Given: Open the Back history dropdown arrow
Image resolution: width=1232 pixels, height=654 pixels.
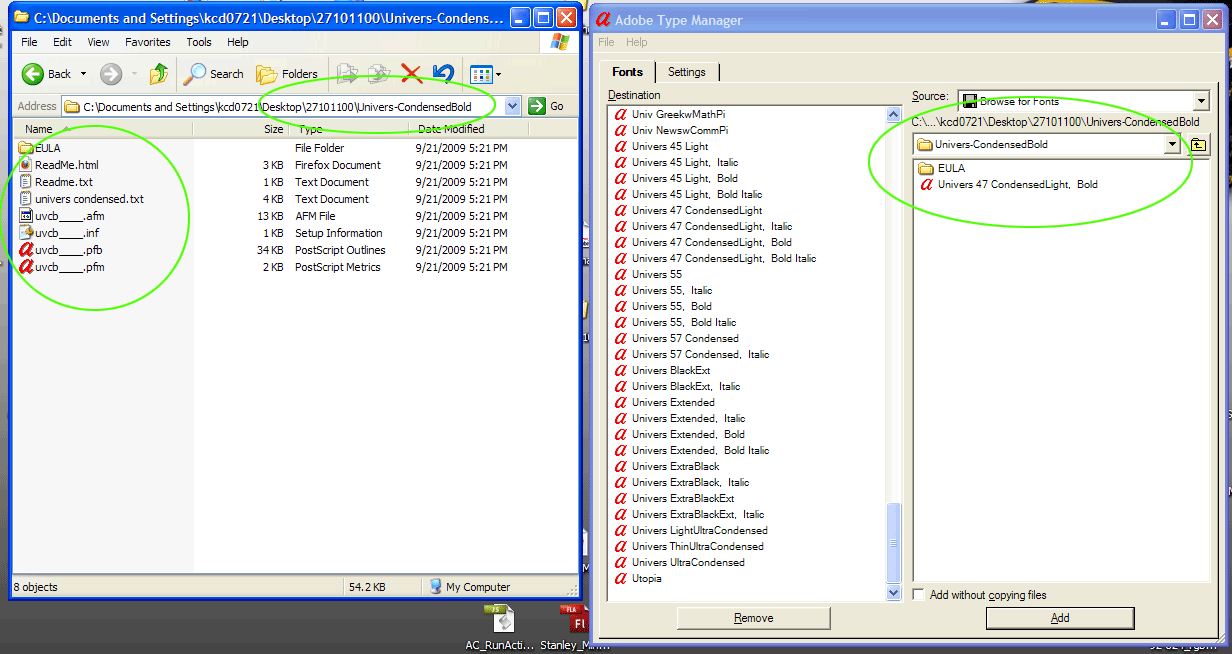Looking at the screenshot, I should pos(83,74).
